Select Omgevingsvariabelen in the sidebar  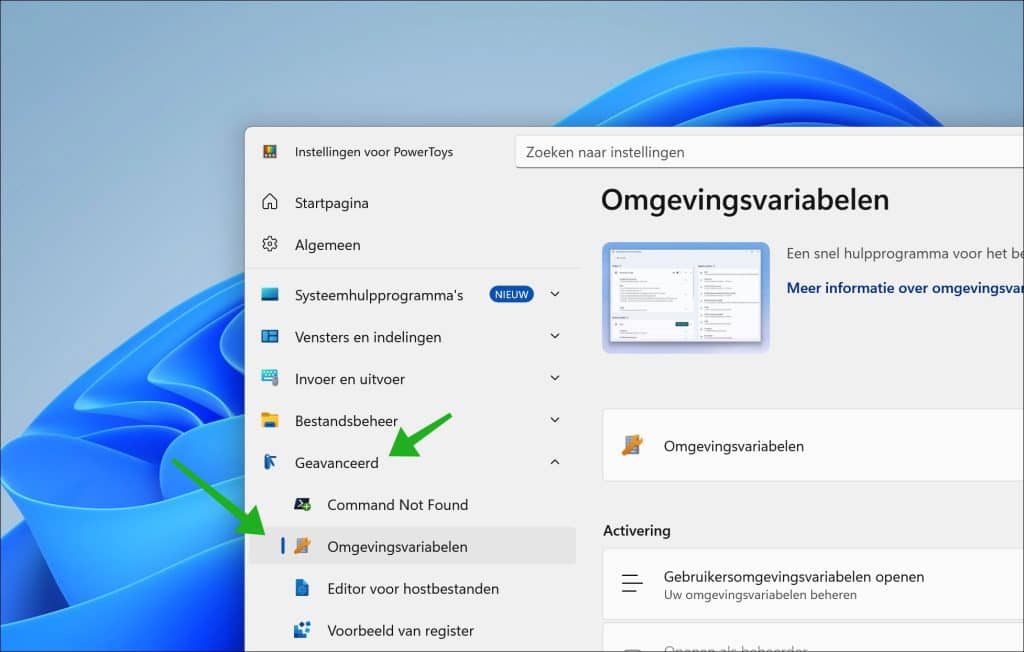(413, 546)
